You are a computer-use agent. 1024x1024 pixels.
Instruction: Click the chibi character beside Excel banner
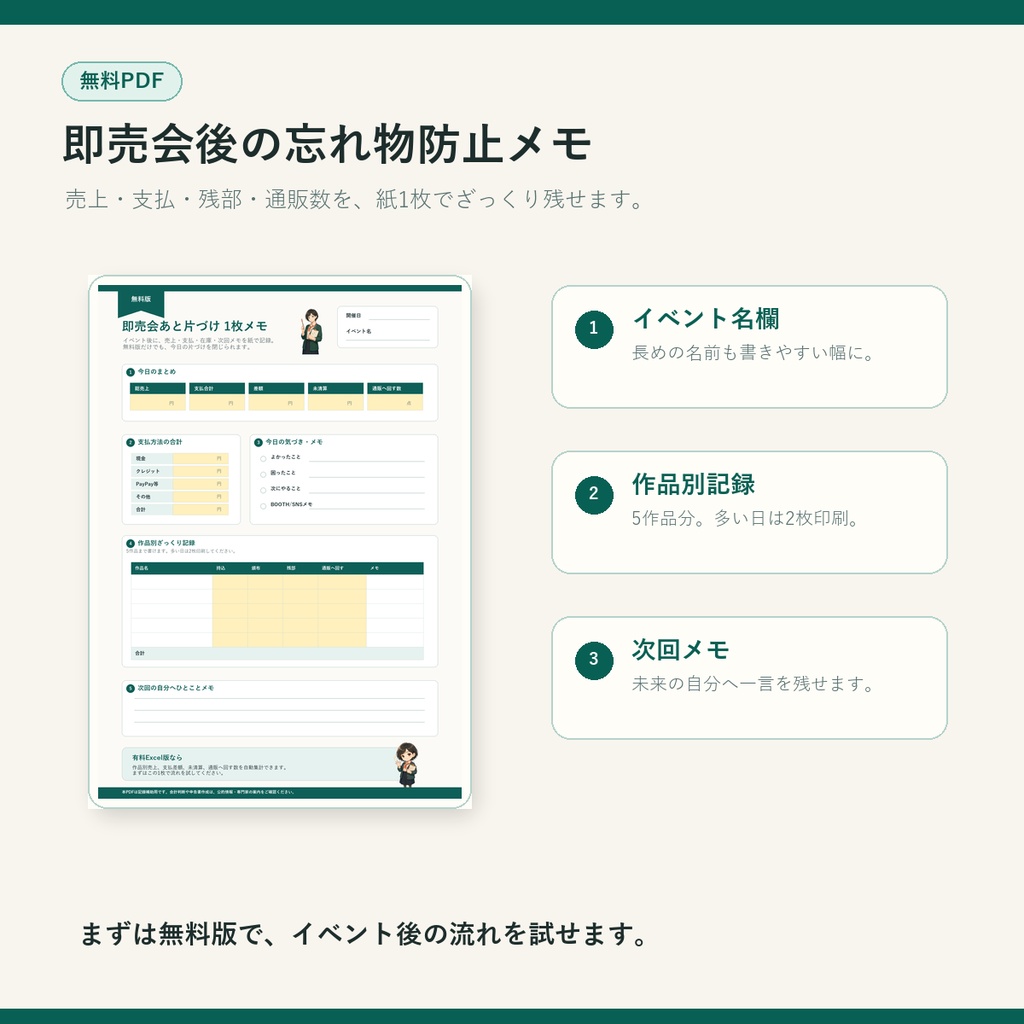tap(408, 765)
